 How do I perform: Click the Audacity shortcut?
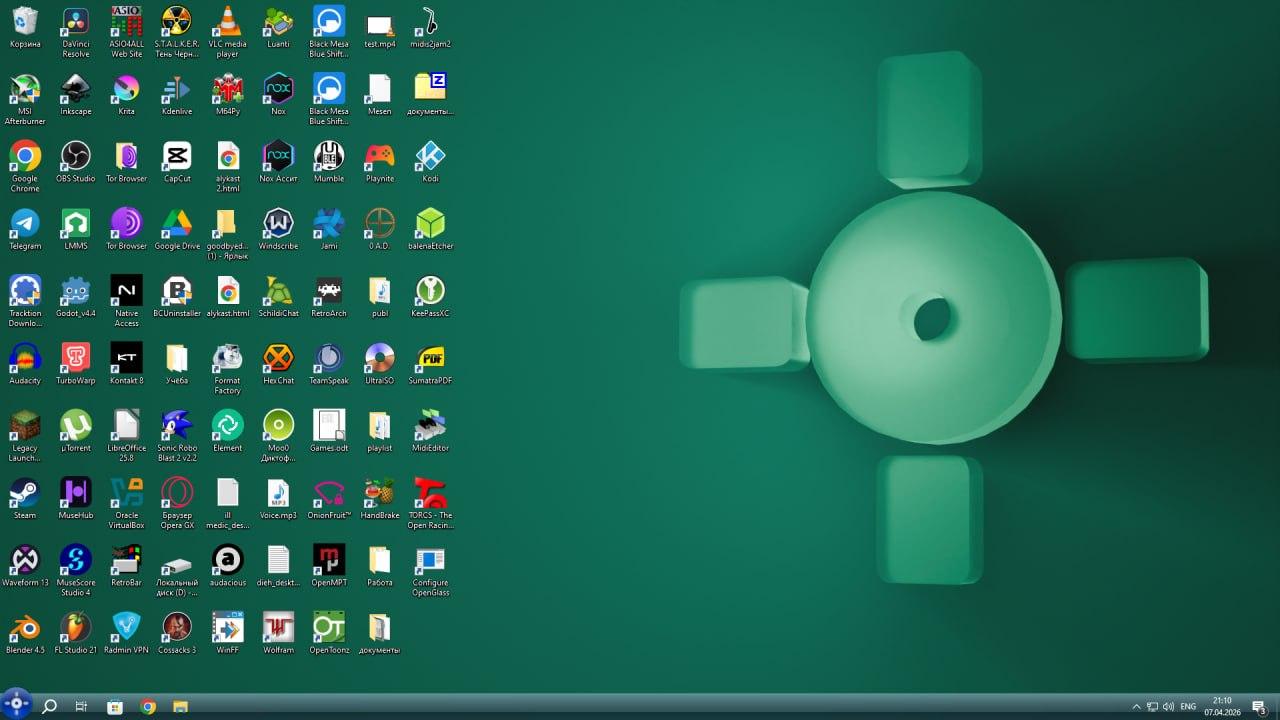(x=25, y=363)
